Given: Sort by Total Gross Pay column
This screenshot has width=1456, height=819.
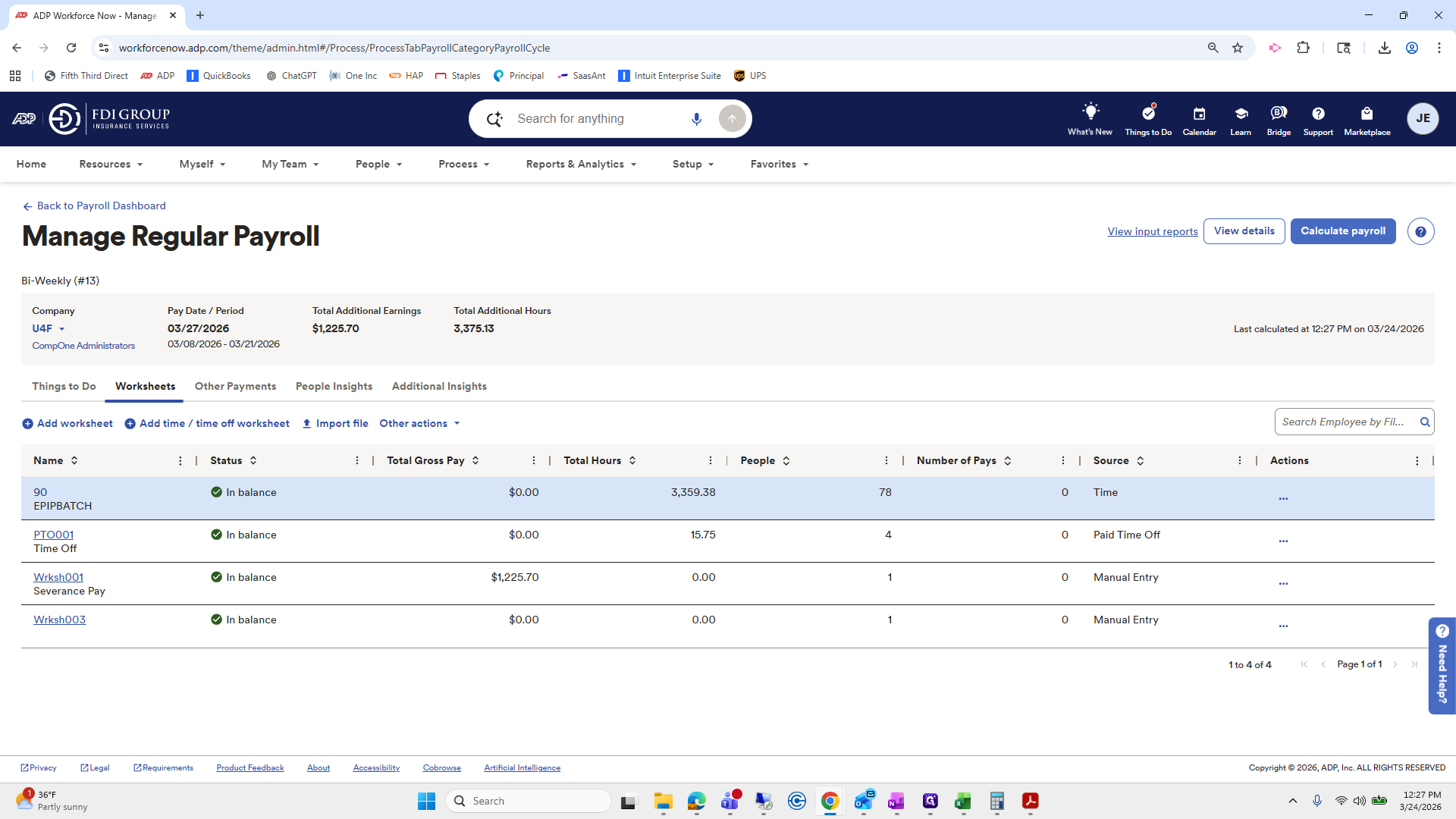Looking at the screenshot, I should pyautogui.click(x=475, y=461).
